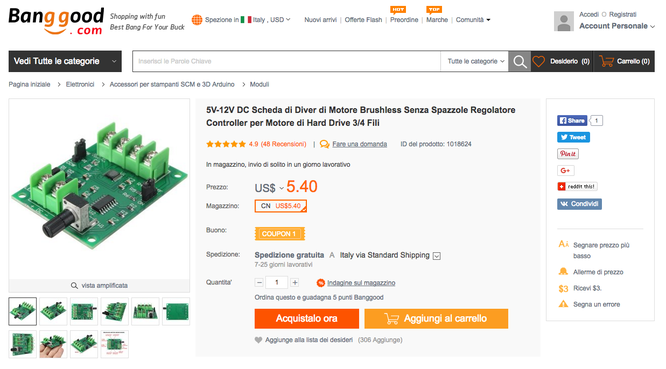Click the Twitter Tweet icon
Screen dimensions: 666x369
pos(573,137)
